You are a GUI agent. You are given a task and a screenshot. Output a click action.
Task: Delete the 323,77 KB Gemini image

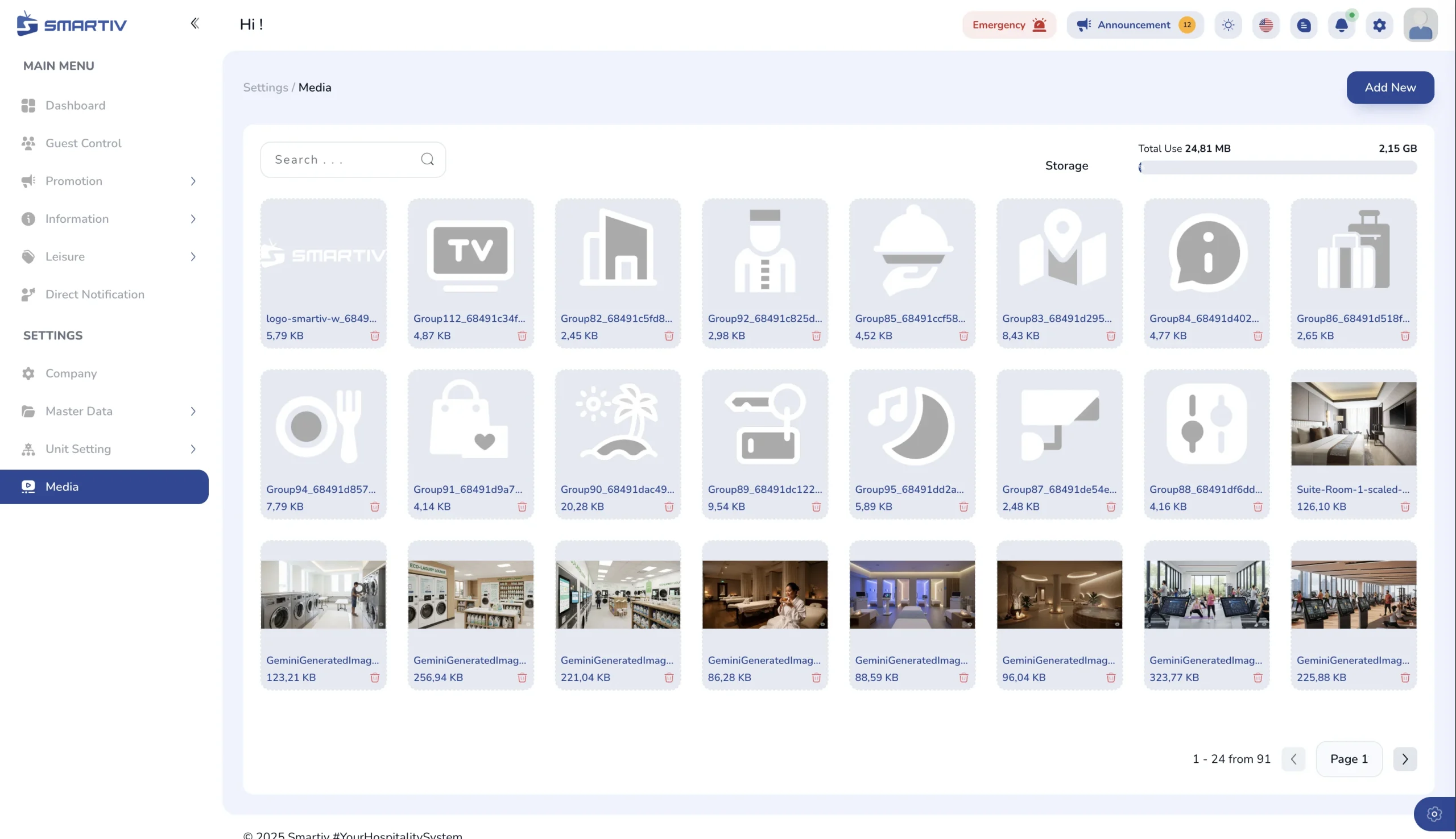pos(1258,677)
